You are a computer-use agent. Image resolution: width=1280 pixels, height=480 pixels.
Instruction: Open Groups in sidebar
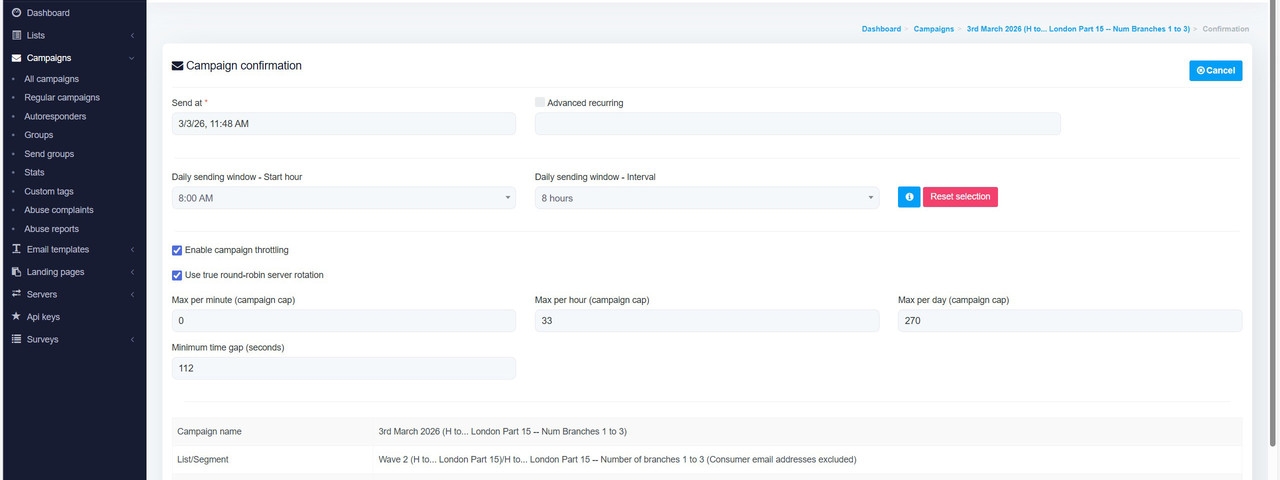tap(39, 134)
